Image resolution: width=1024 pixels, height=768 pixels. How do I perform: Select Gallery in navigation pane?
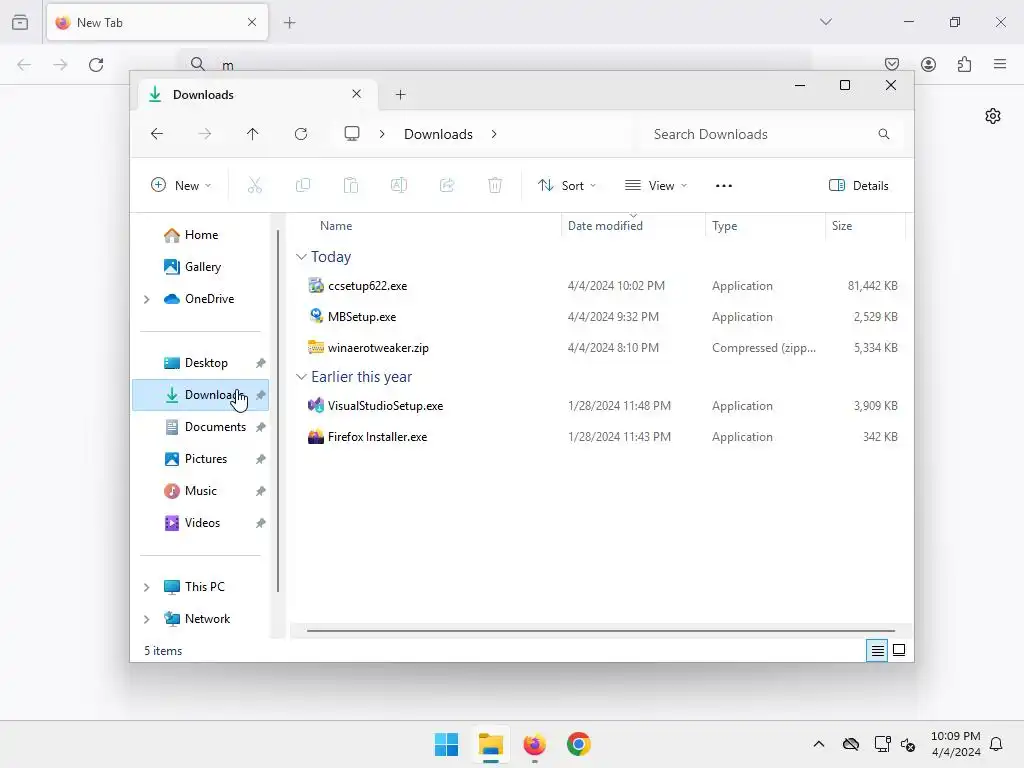[x=200, y=267]
